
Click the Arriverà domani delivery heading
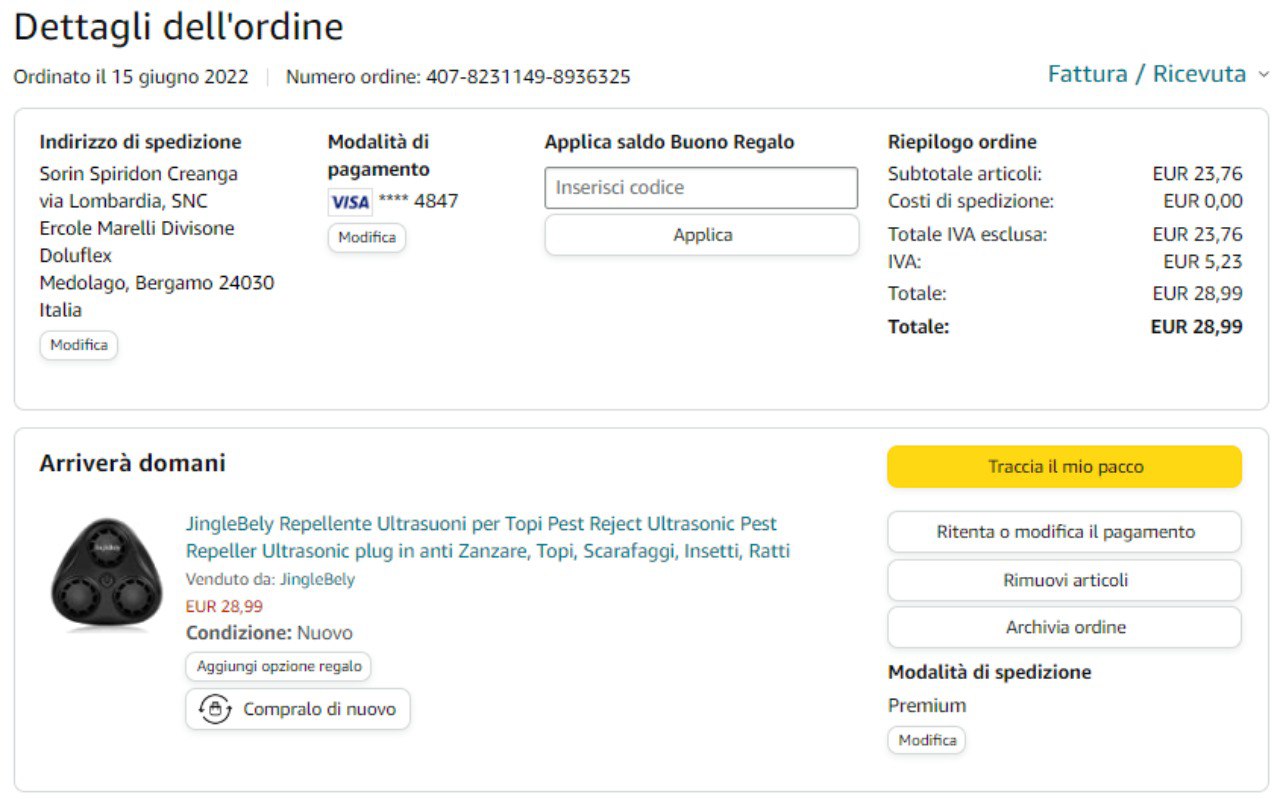pos(132,464)
